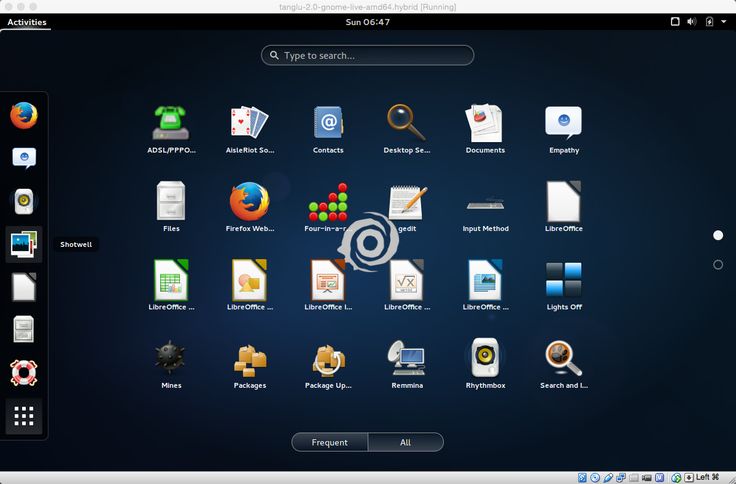Go to second app page indicator
The image size is (736, 484).
[x=718, y=265]
